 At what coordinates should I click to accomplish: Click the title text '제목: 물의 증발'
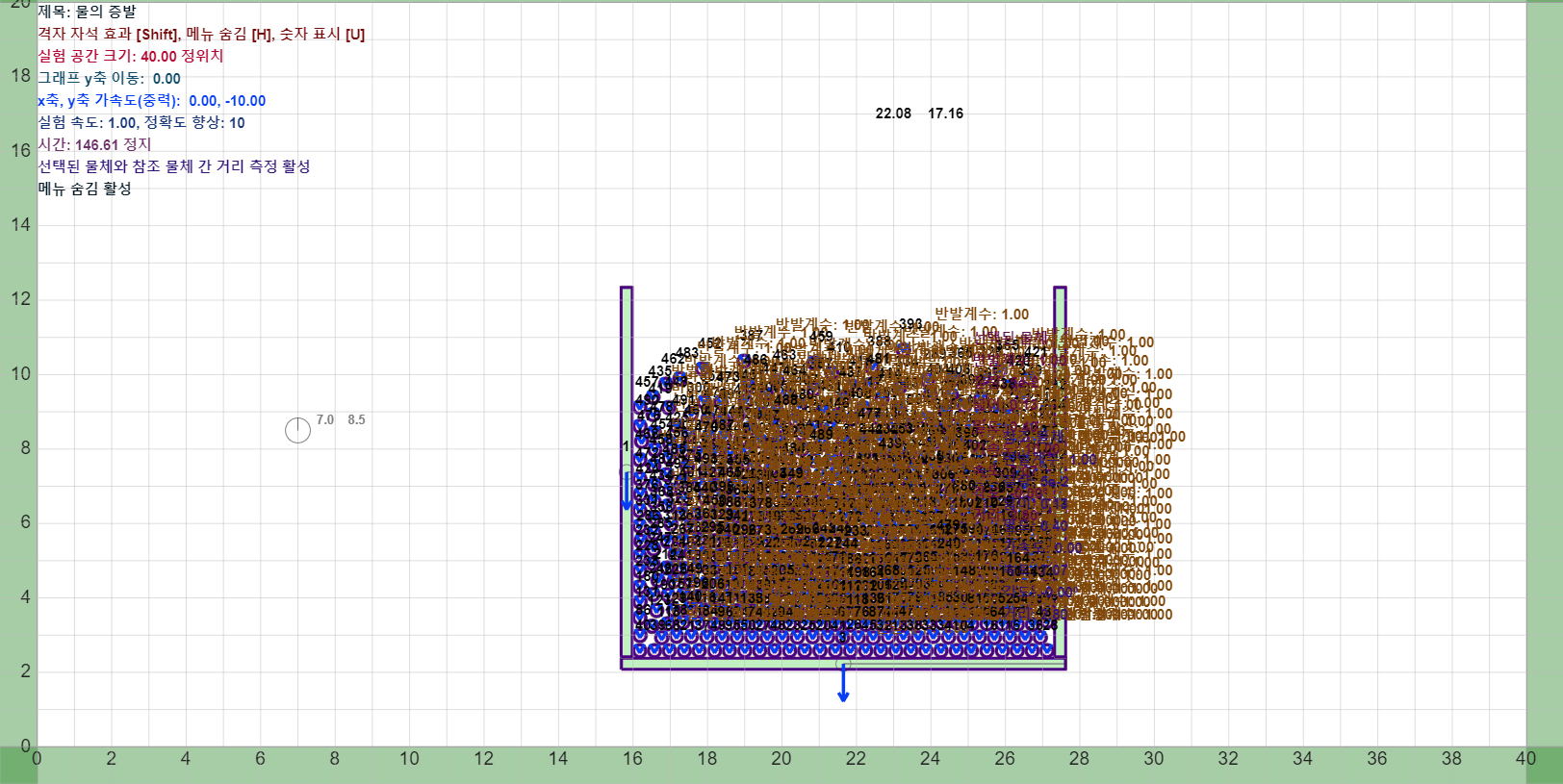coord(88,12)
